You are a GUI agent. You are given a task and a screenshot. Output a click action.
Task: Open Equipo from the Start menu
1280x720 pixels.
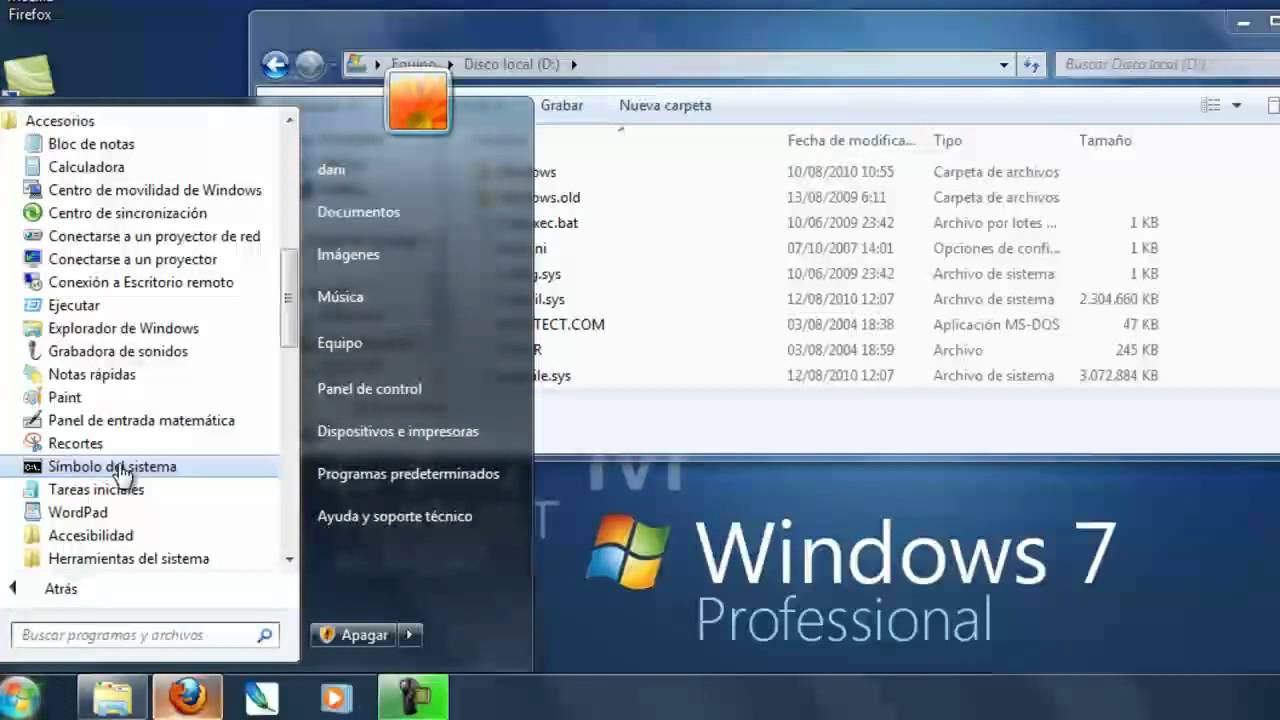pyautogui.click(x=339, y=343)
